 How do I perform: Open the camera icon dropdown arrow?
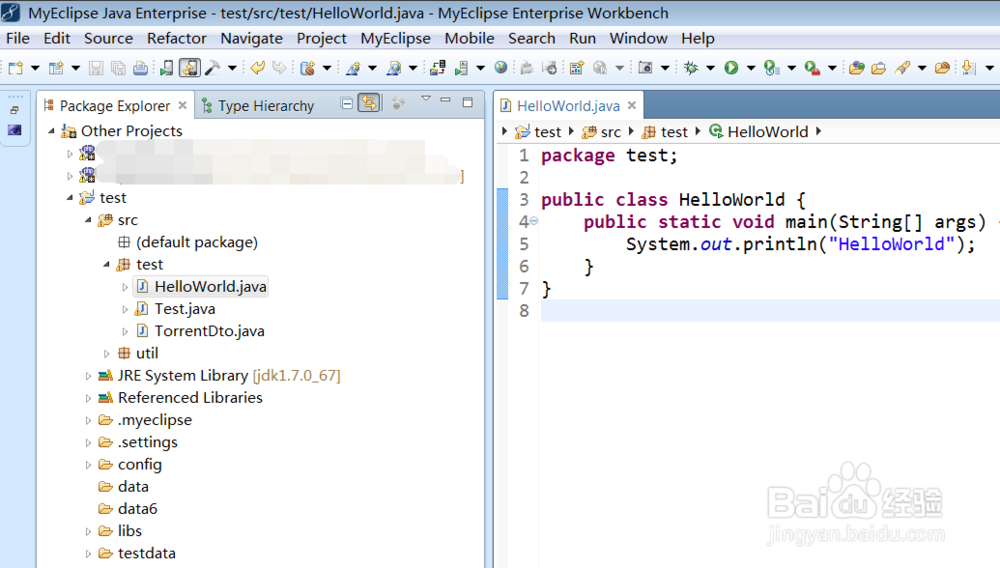point(665,68)
